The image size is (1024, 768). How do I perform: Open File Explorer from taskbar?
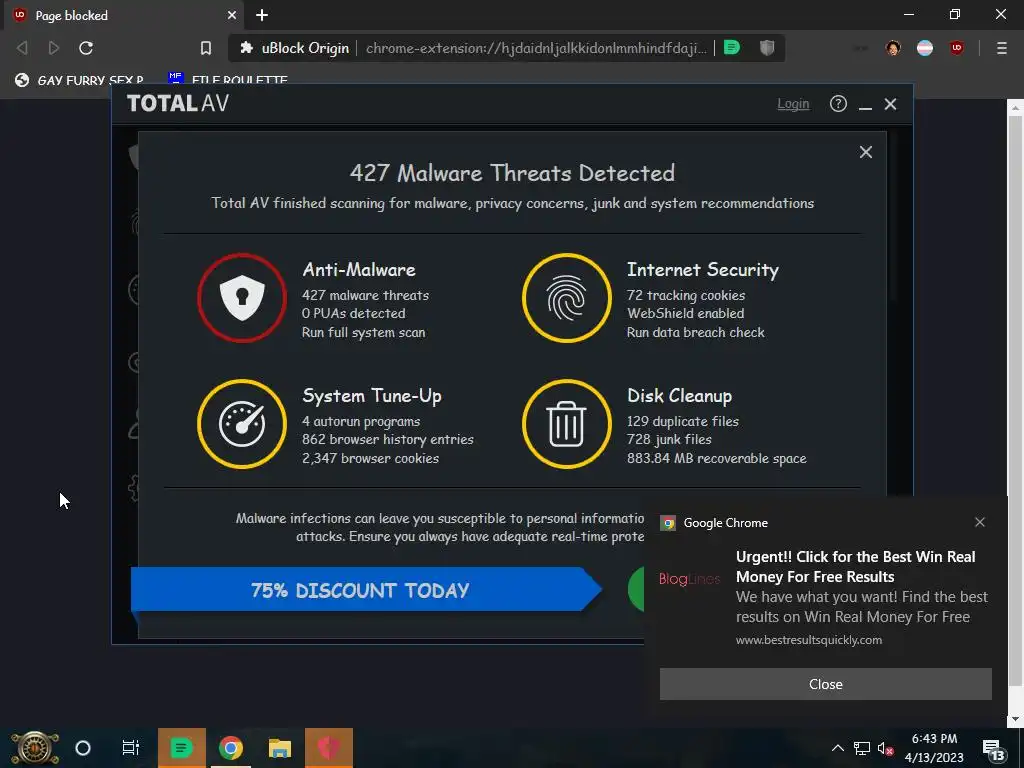[280, 748]
